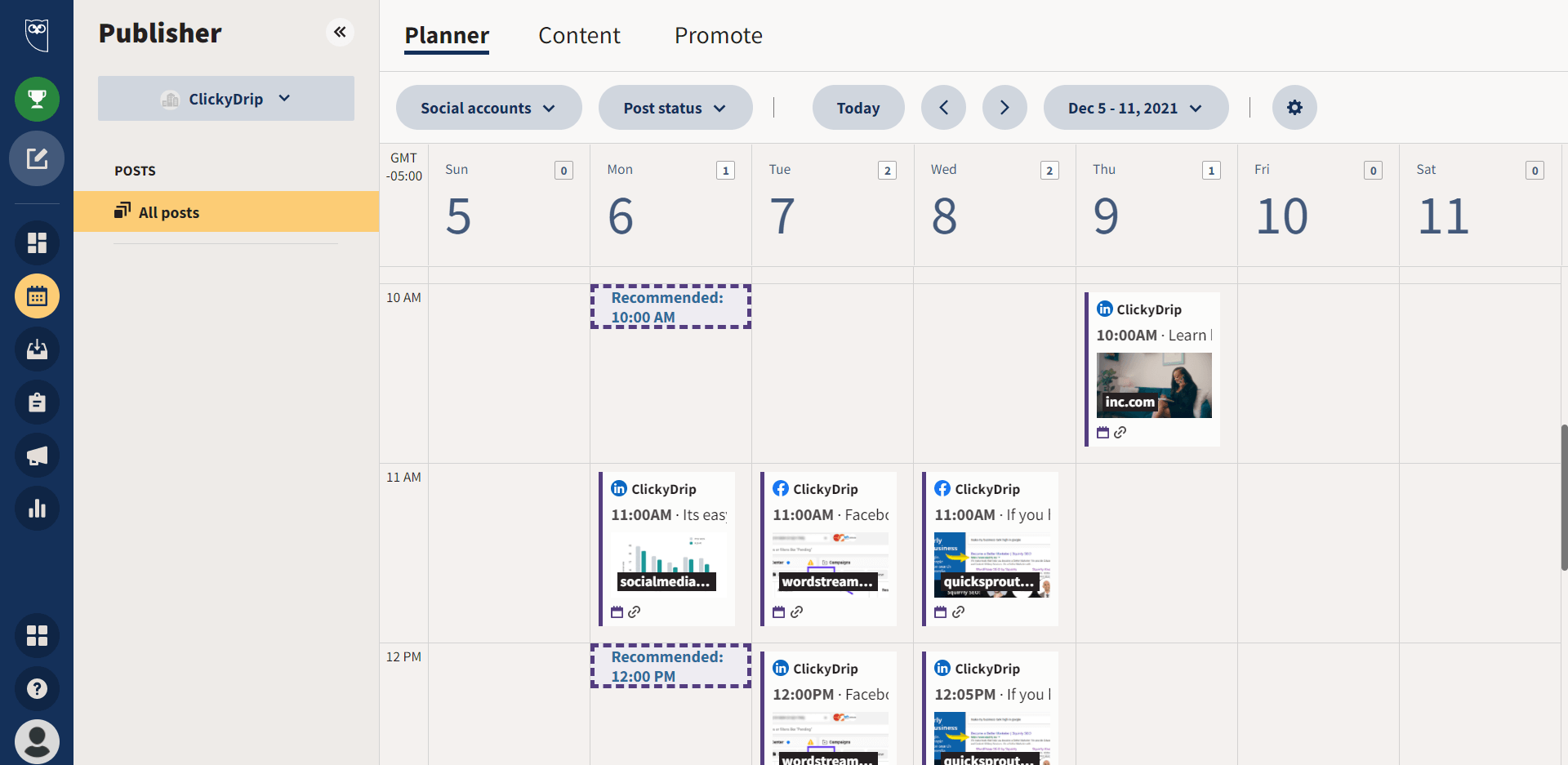Click calendar icon on Monday 11:00AM post

point(617,612)
